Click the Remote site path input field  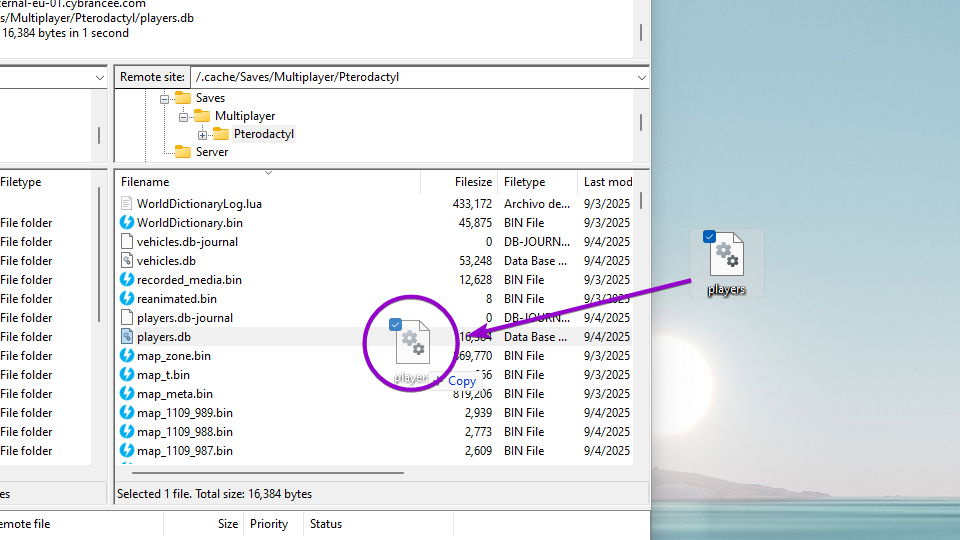[x=413, y=77]
